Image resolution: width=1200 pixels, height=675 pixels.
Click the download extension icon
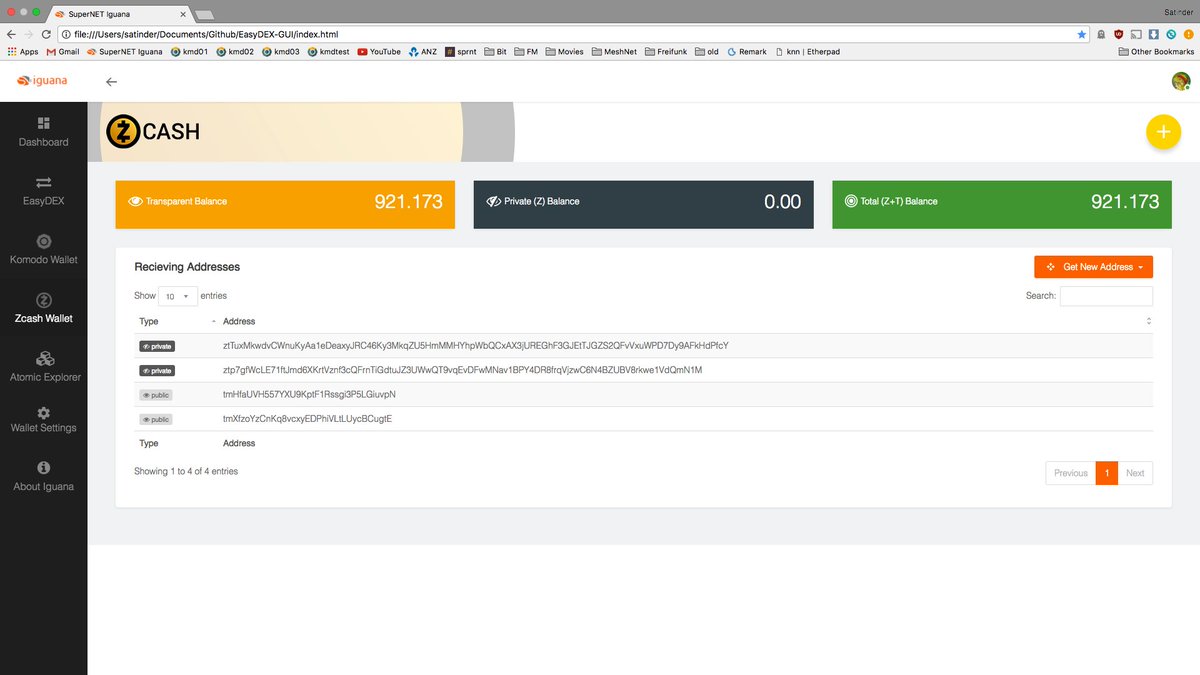point(1153,34)
